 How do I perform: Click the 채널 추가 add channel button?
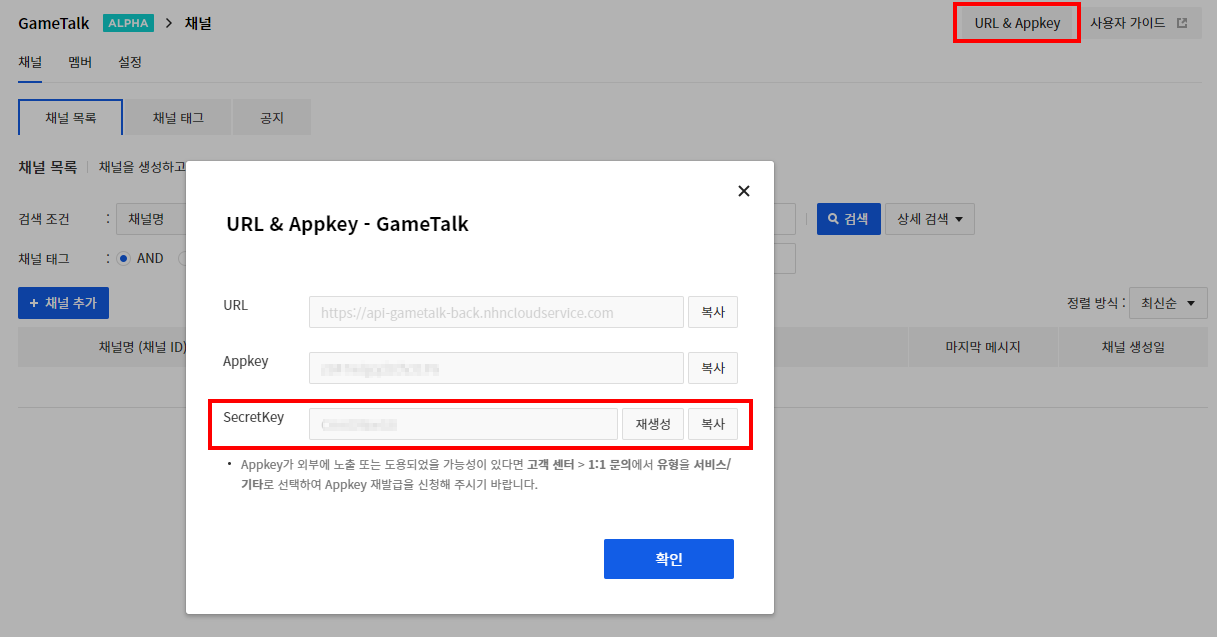click(x=63, y=303)
